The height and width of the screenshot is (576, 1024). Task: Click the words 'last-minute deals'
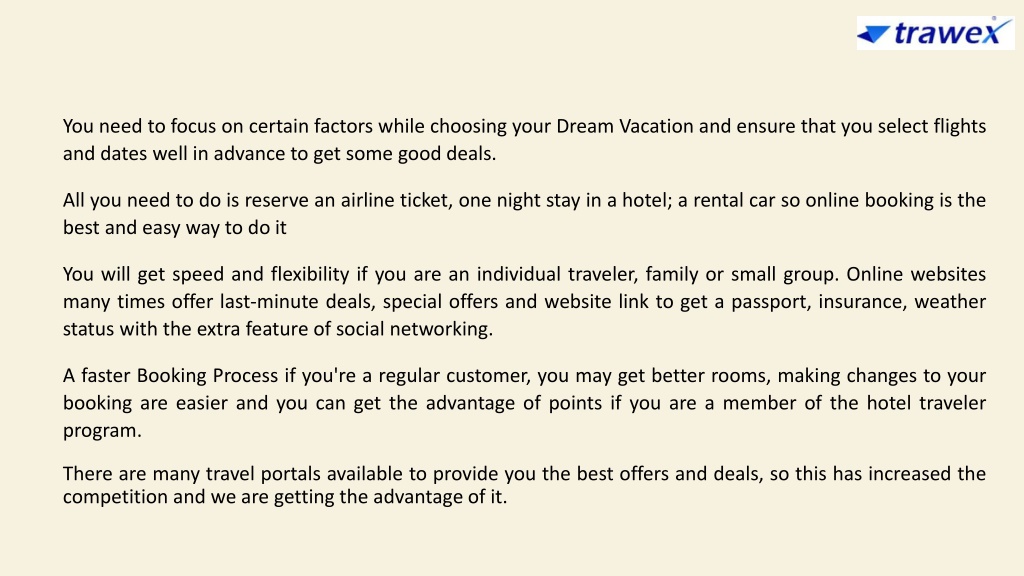[x=298, y=302]
